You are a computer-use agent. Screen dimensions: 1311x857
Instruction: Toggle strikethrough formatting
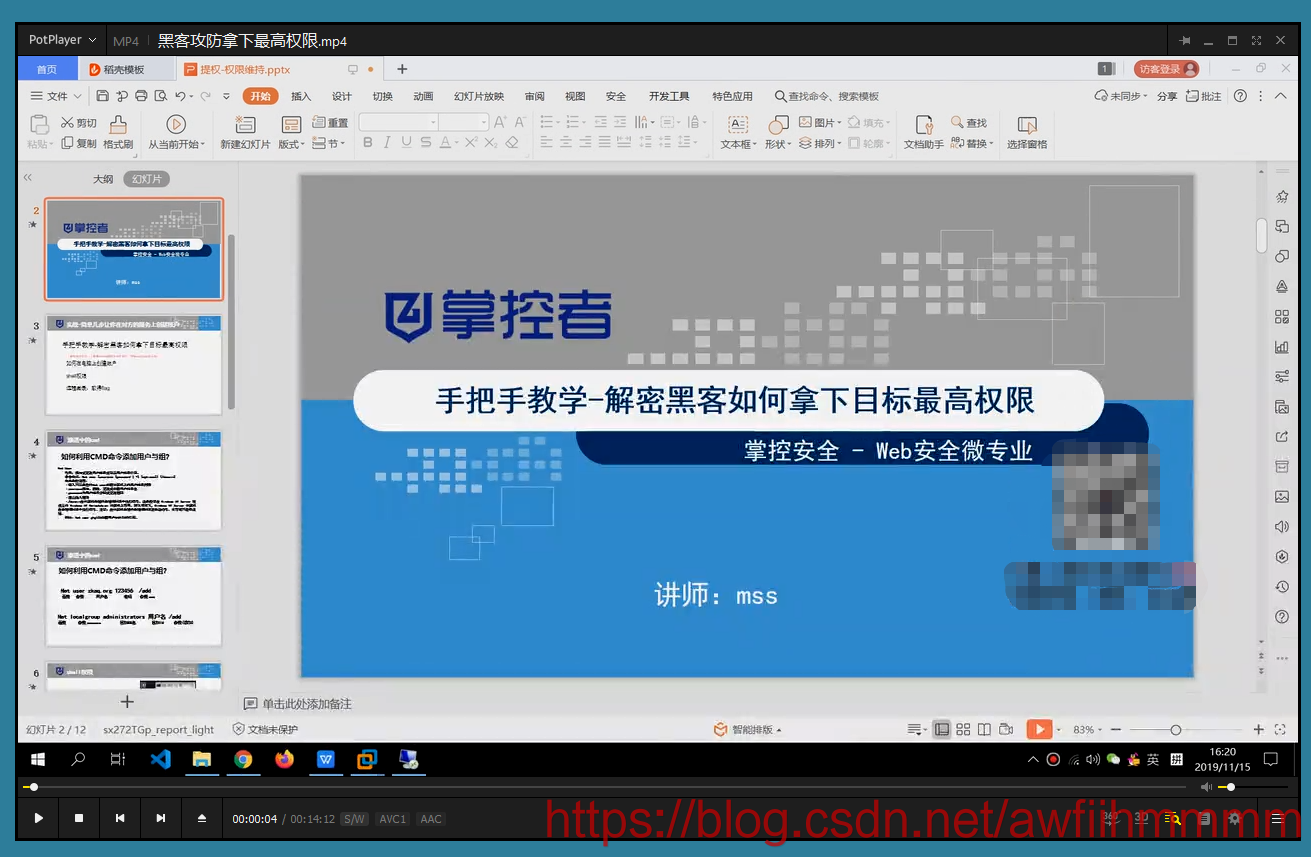coord(426,143)
